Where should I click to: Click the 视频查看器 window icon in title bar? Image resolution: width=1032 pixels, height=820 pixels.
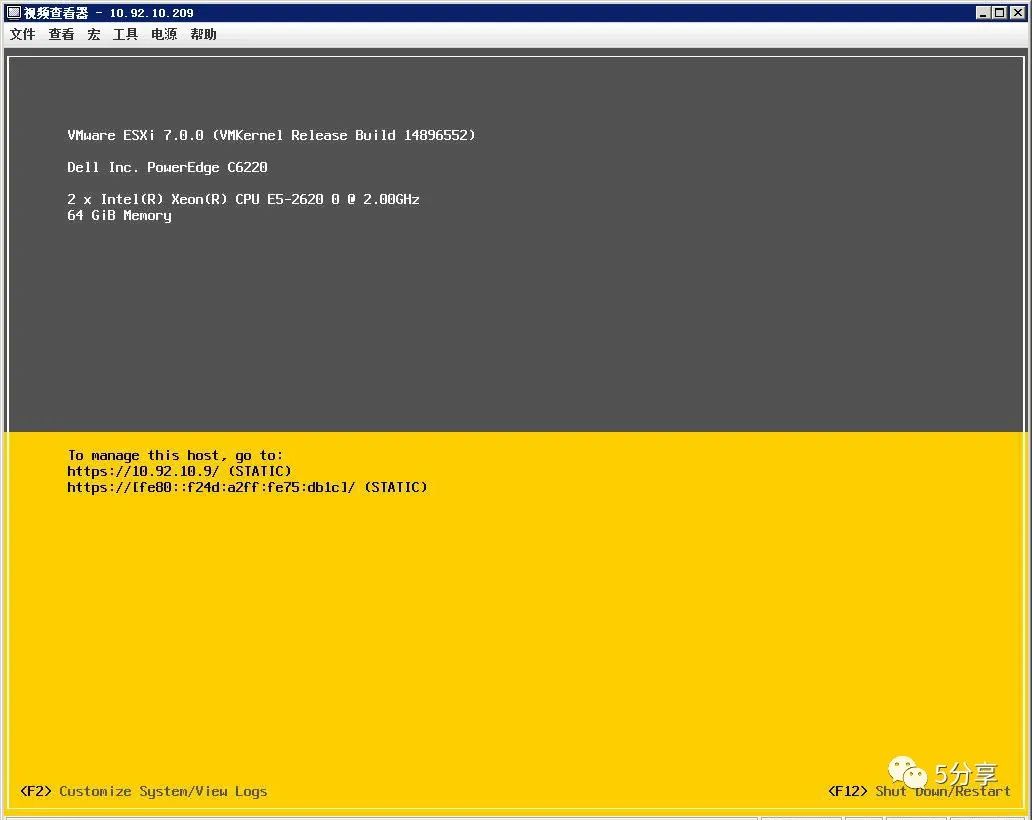tap(14, 13)
